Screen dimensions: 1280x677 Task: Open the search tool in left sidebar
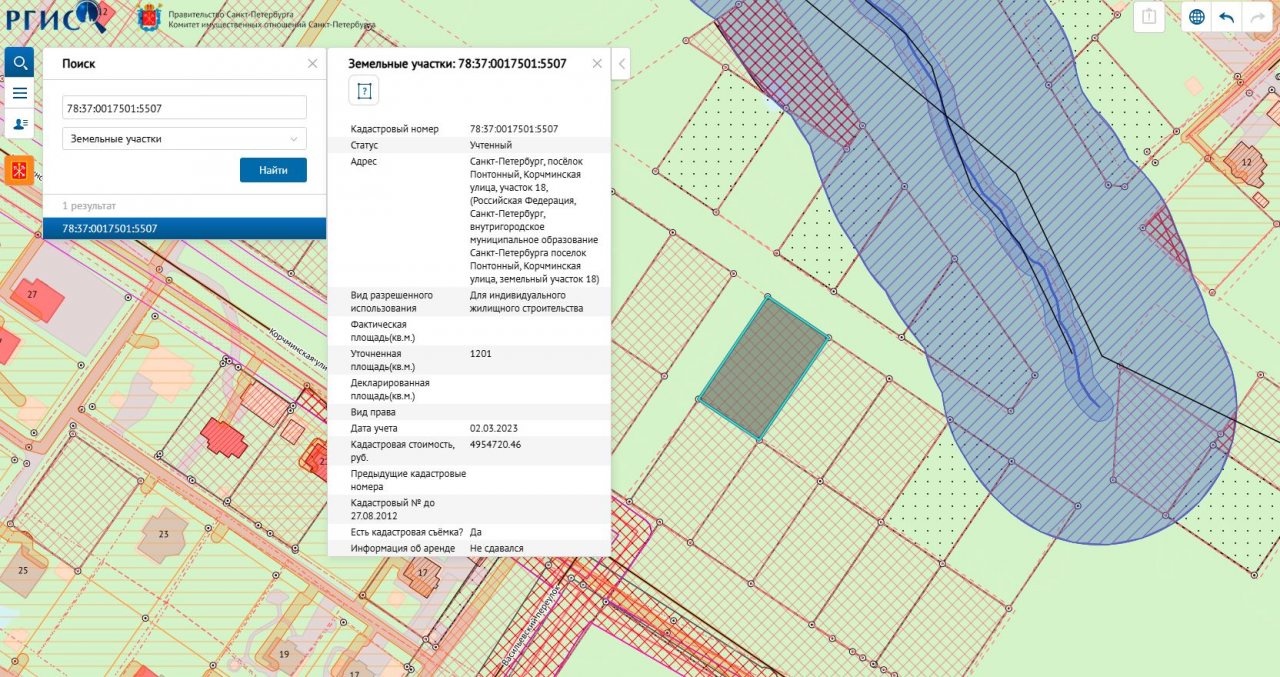click(x=20, y=62)
